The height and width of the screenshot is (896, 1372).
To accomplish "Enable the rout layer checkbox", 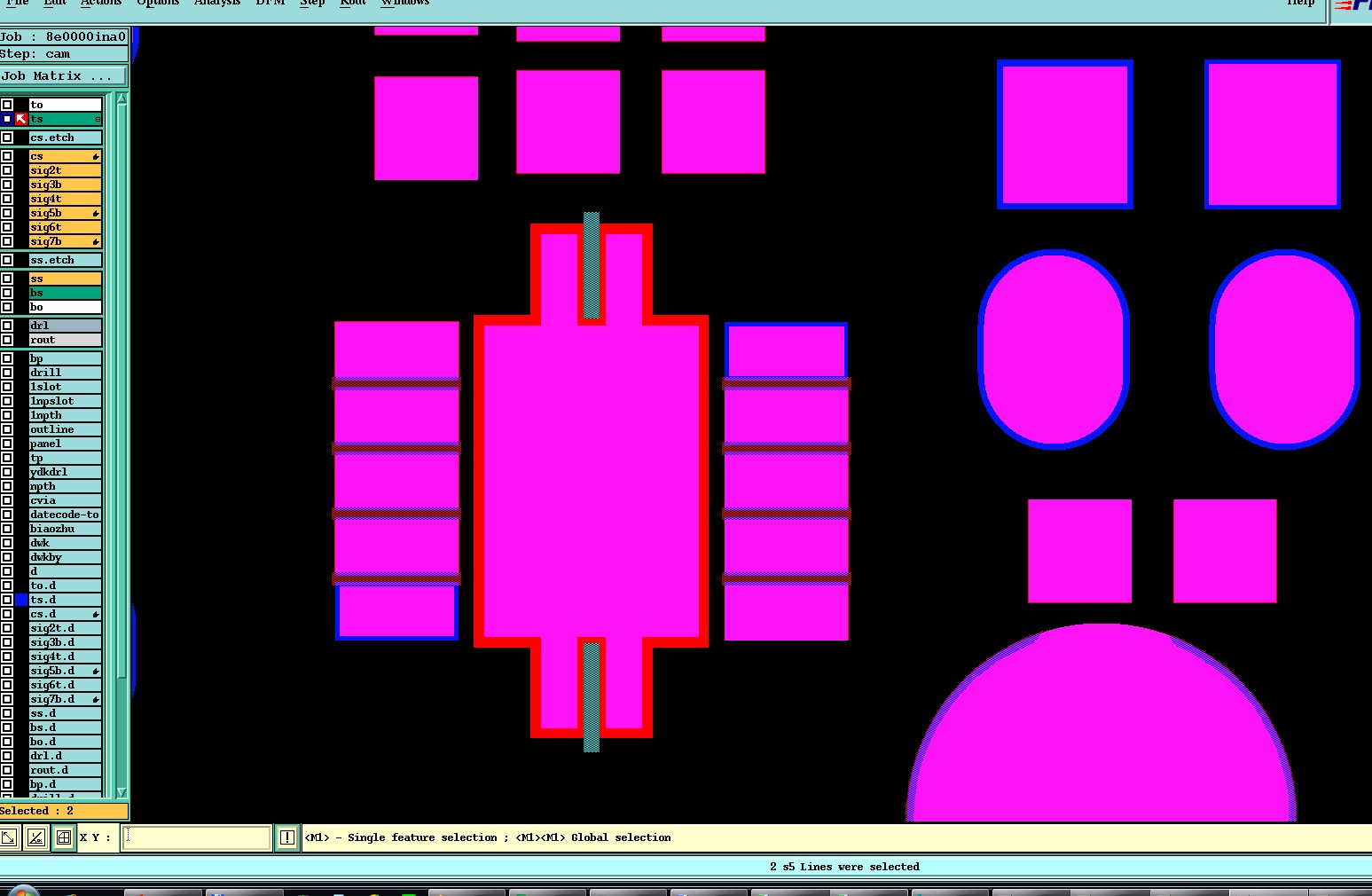I will (x=7, y=340).
